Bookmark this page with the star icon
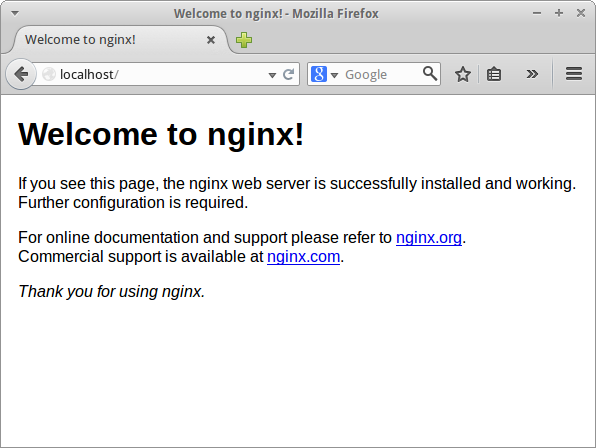596x448 pixels. click(x=463, y=74)
